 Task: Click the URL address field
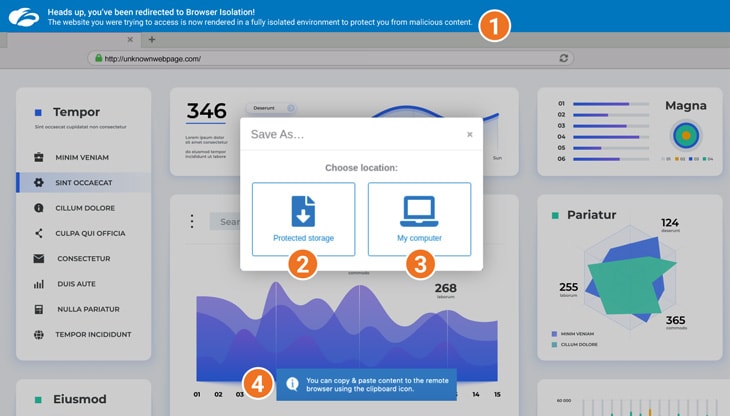[x=320, y=58]
